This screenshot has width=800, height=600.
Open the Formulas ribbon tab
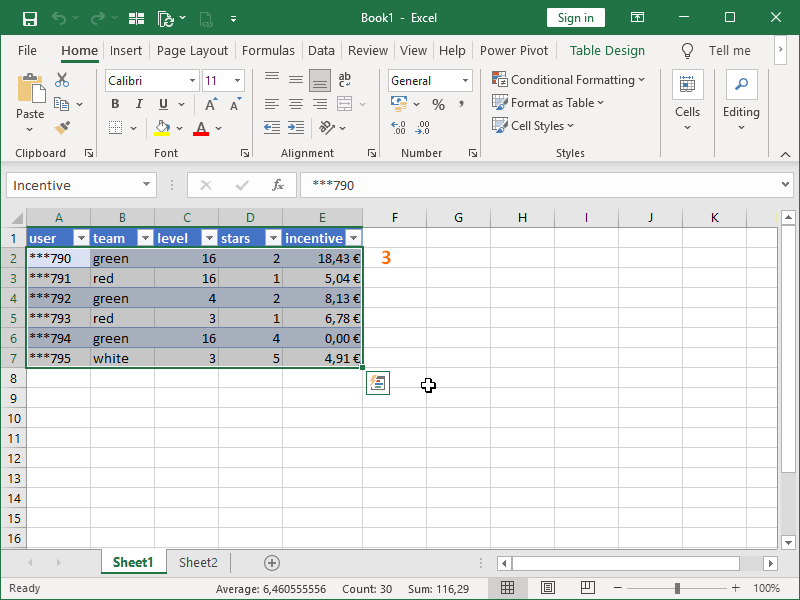point(268,50)
